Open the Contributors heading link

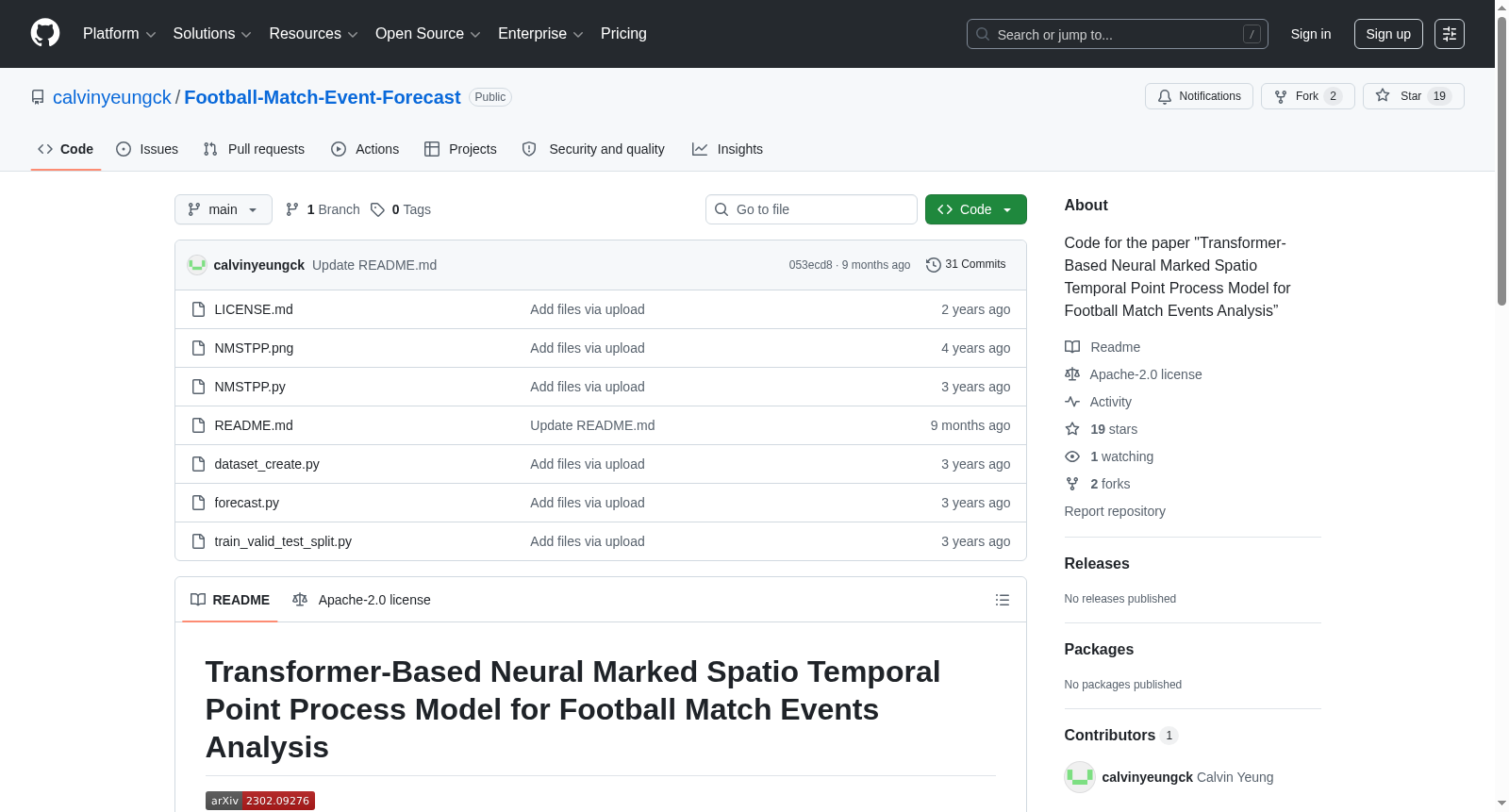[1121, 736]
